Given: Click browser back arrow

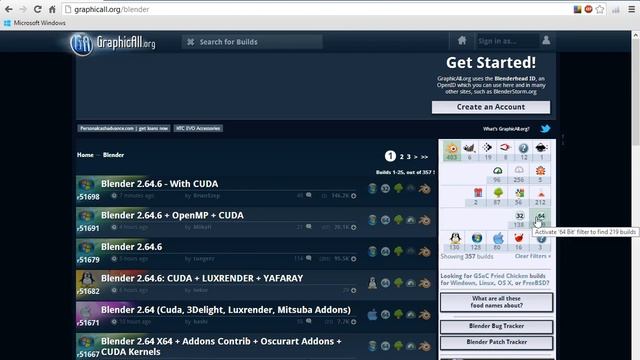Looking at the screenshot, I should tap(9, 9).
